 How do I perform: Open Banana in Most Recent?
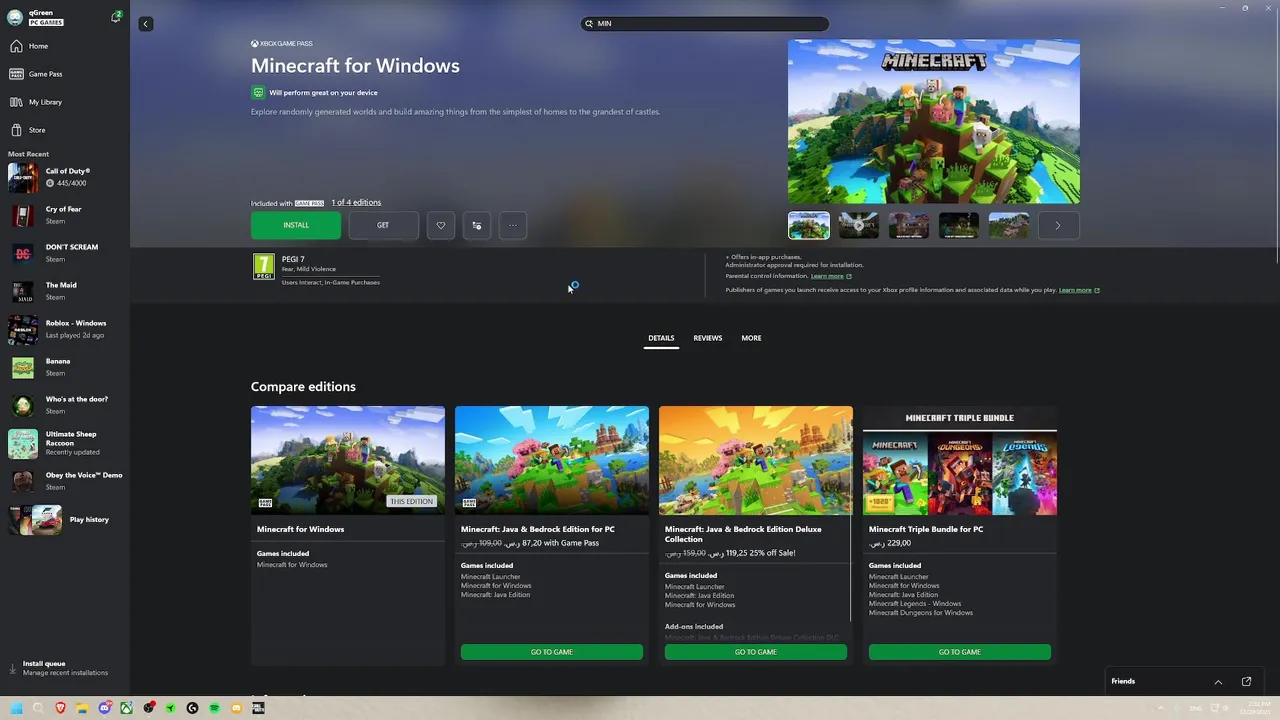[x=65, y=367]
